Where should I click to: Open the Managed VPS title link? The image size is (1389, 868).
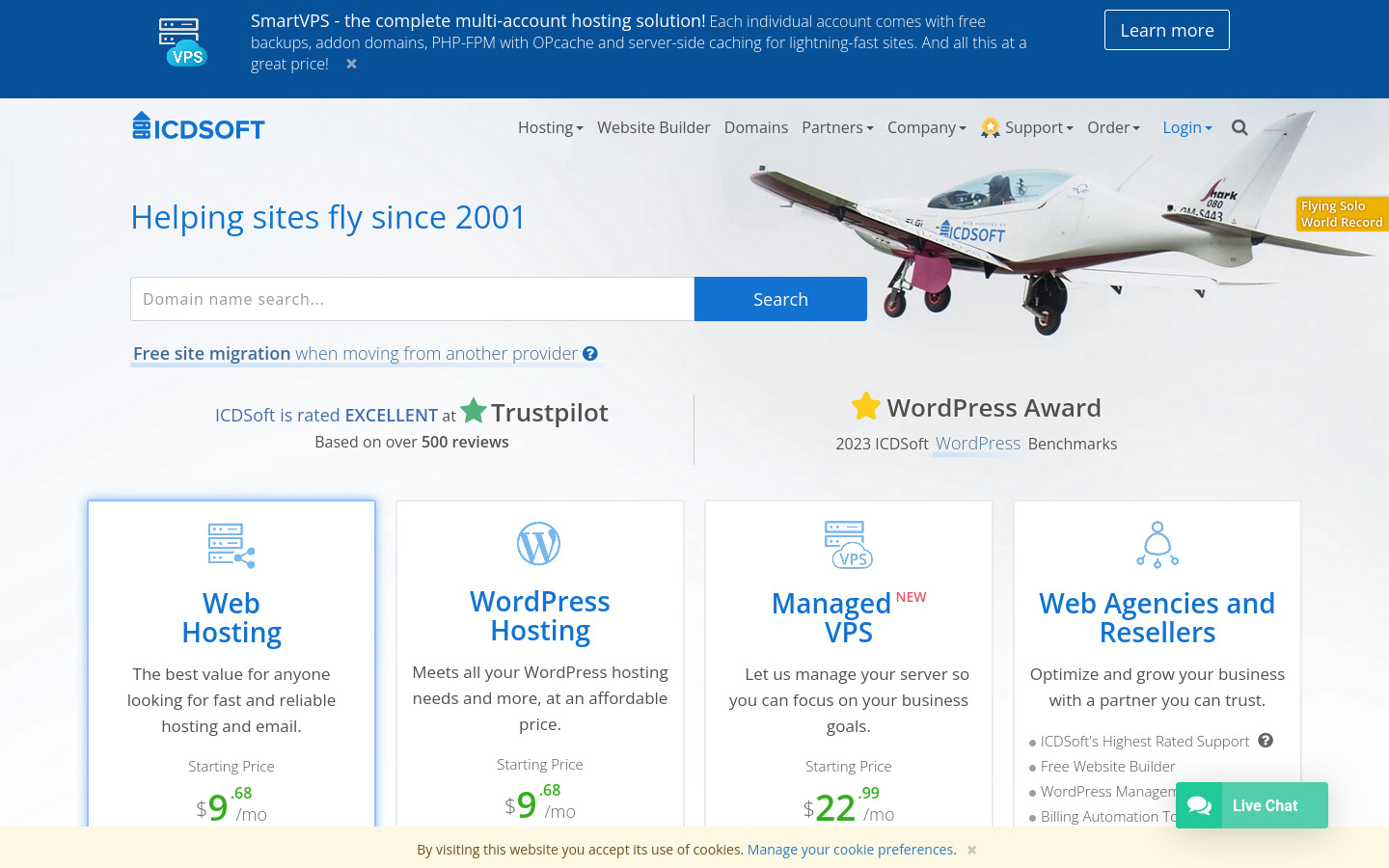tap(831, 617)
